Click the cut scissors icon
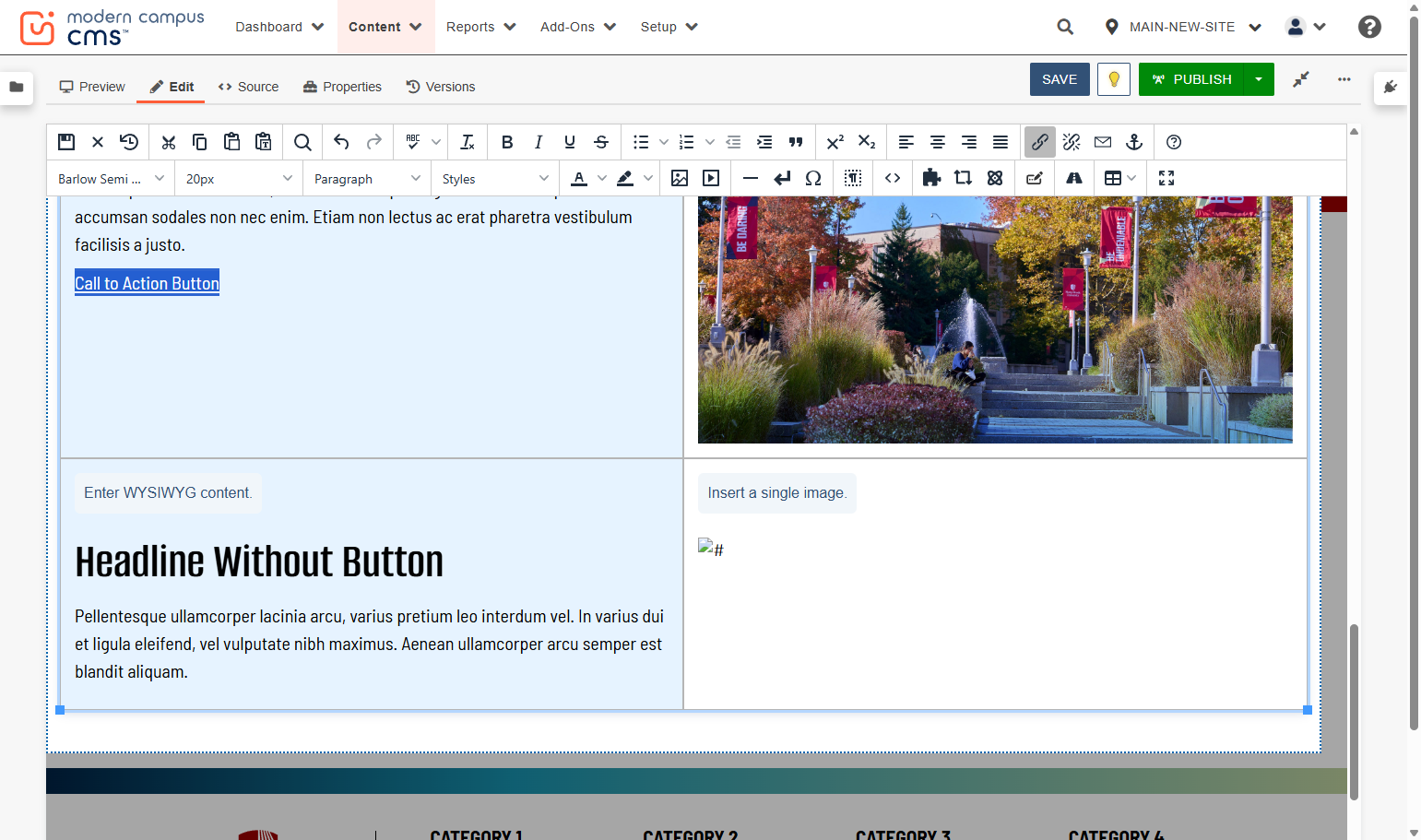1421x840 pixels. tap(168, 142)
